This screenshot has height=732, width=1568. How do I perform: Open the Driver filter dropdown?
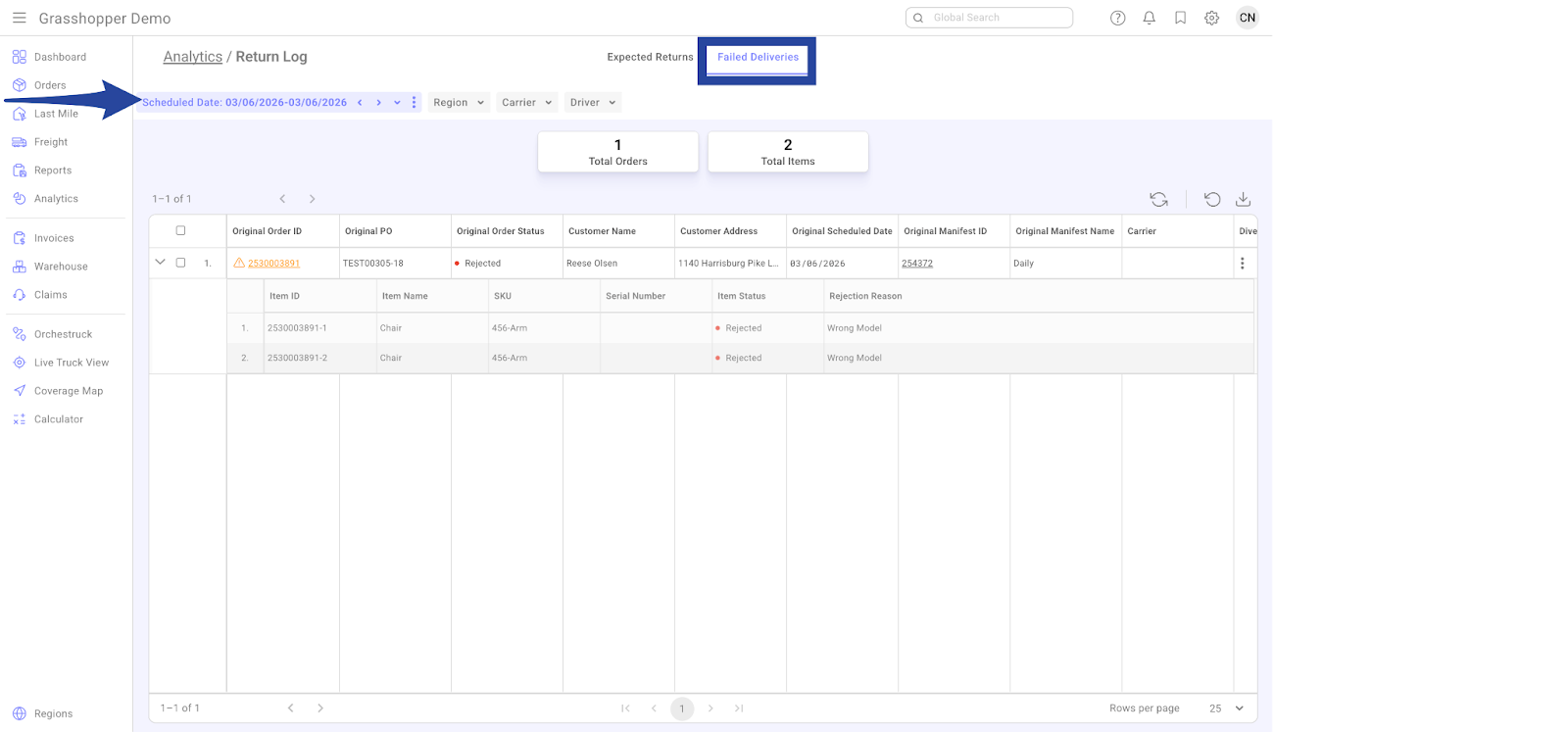click(592, 103)
